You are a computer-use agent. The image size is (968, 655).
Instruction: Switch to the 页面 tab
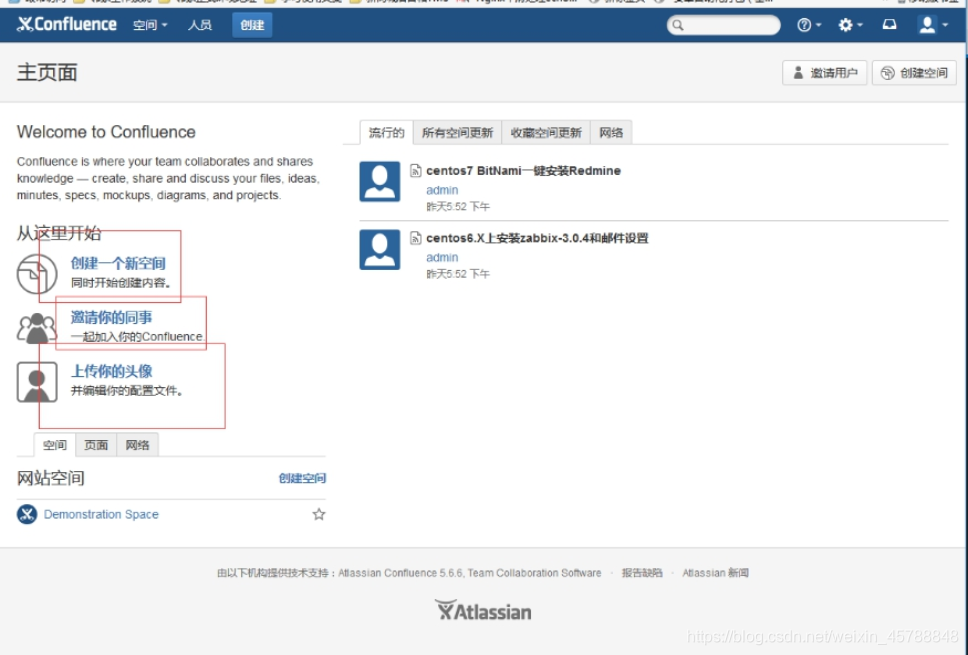[x=96, y=445]
